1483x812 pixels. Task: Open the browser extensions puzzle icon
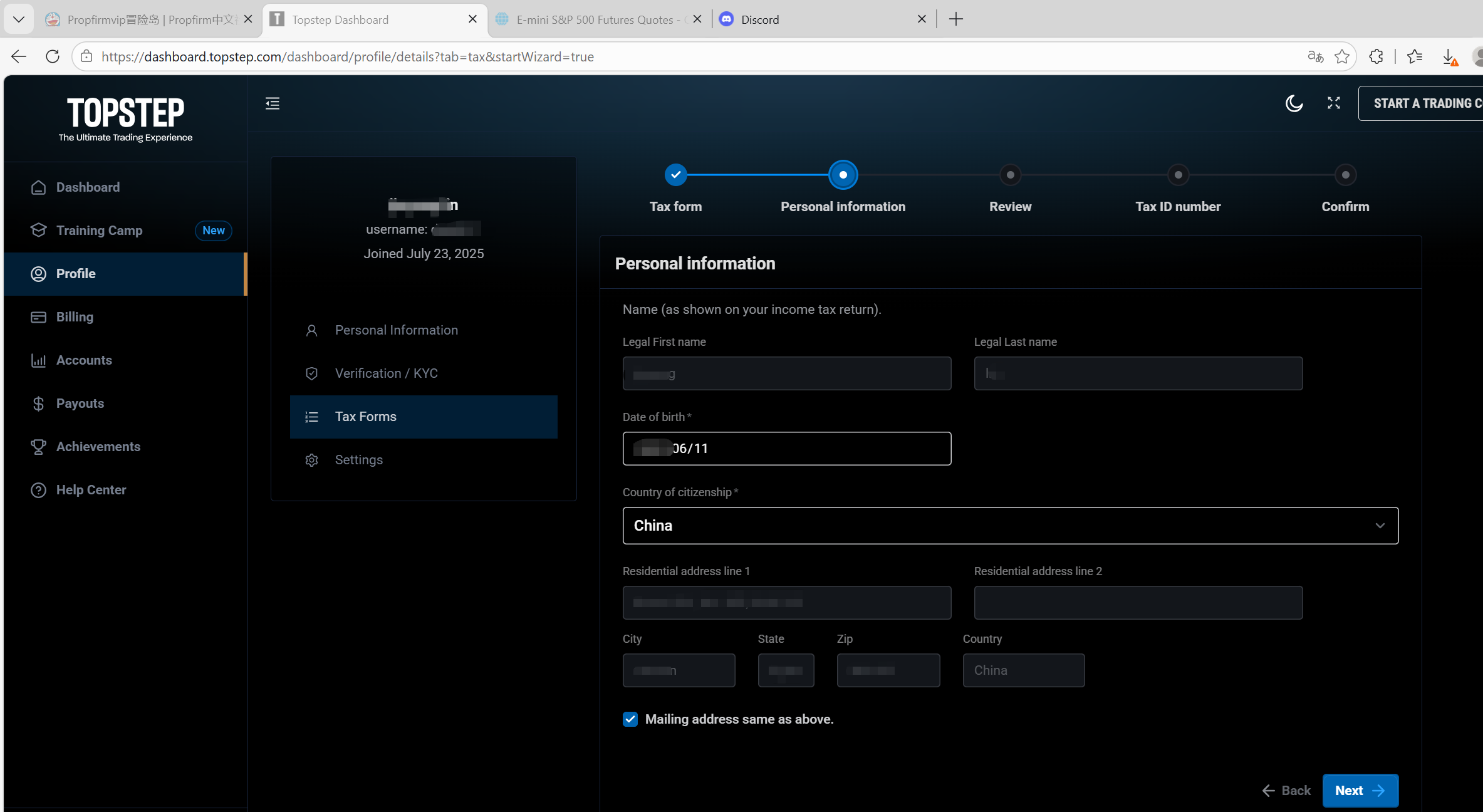(x=1376, y=56)
